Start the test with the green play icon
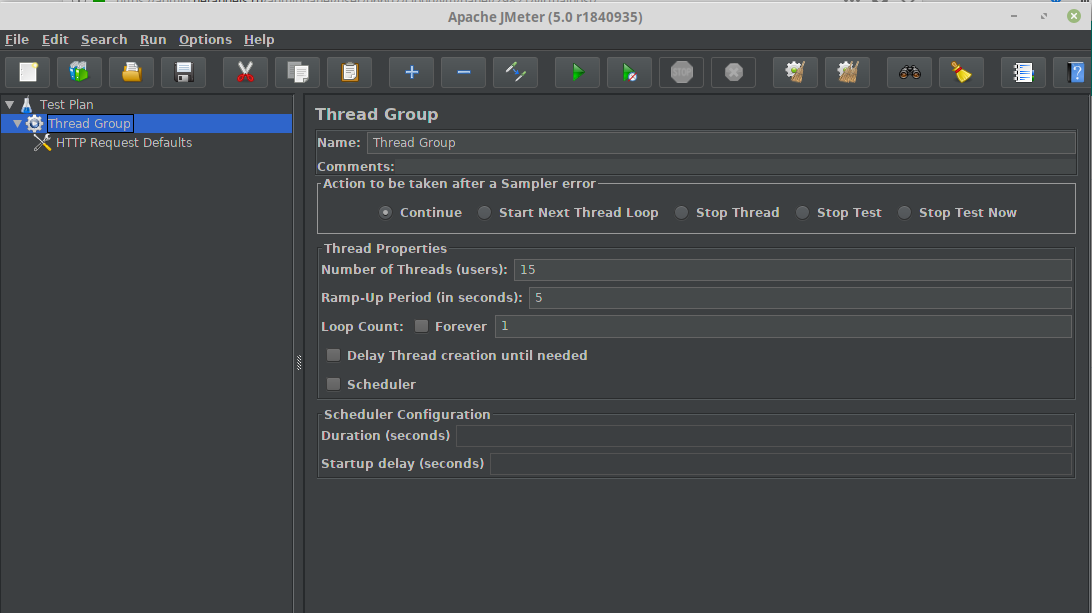The image size is (1092, 613). click(x=577, y=72)
